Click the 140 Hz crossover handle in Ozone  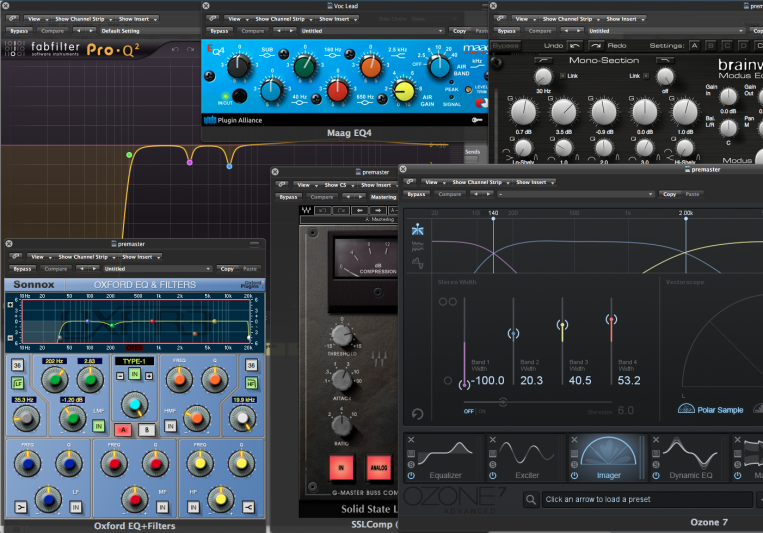(x=493, y=219)
